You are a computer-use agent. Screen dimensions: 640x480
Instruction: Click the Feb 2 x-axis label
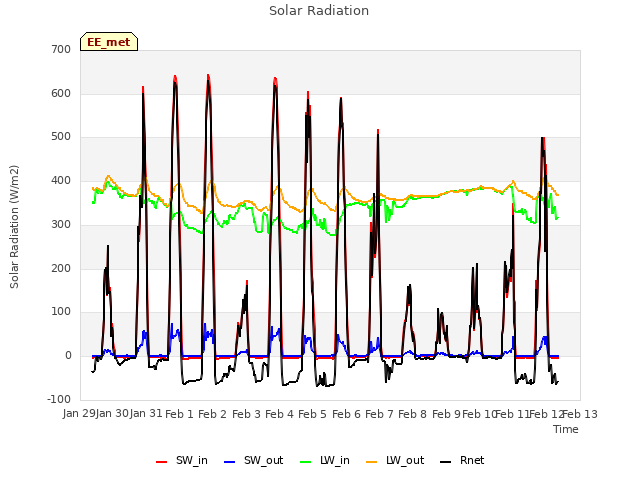coord(212,414)
